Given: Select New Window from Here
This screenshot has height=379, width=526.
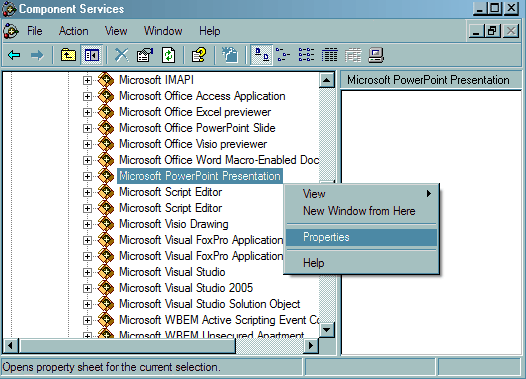Looking at the screenshot, I should tap(361, 211).
